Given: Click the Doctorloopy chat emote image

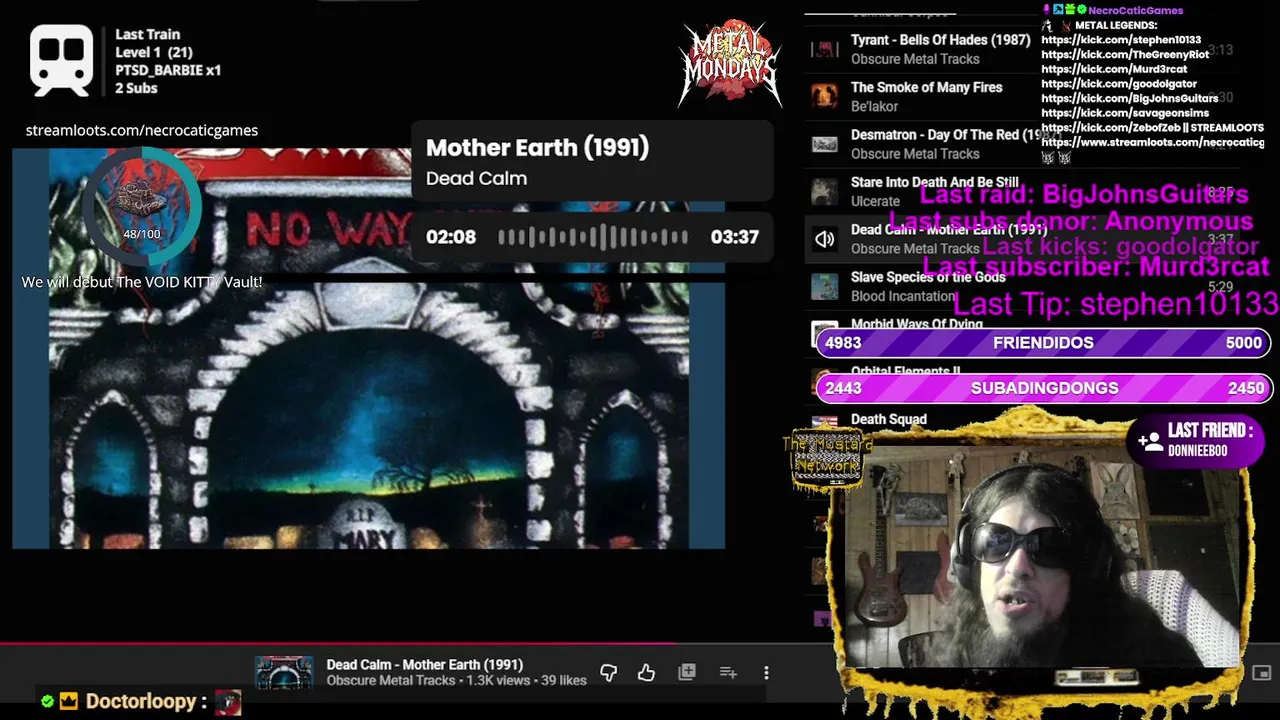Looking at the screenshot, I should pos(228,702).
